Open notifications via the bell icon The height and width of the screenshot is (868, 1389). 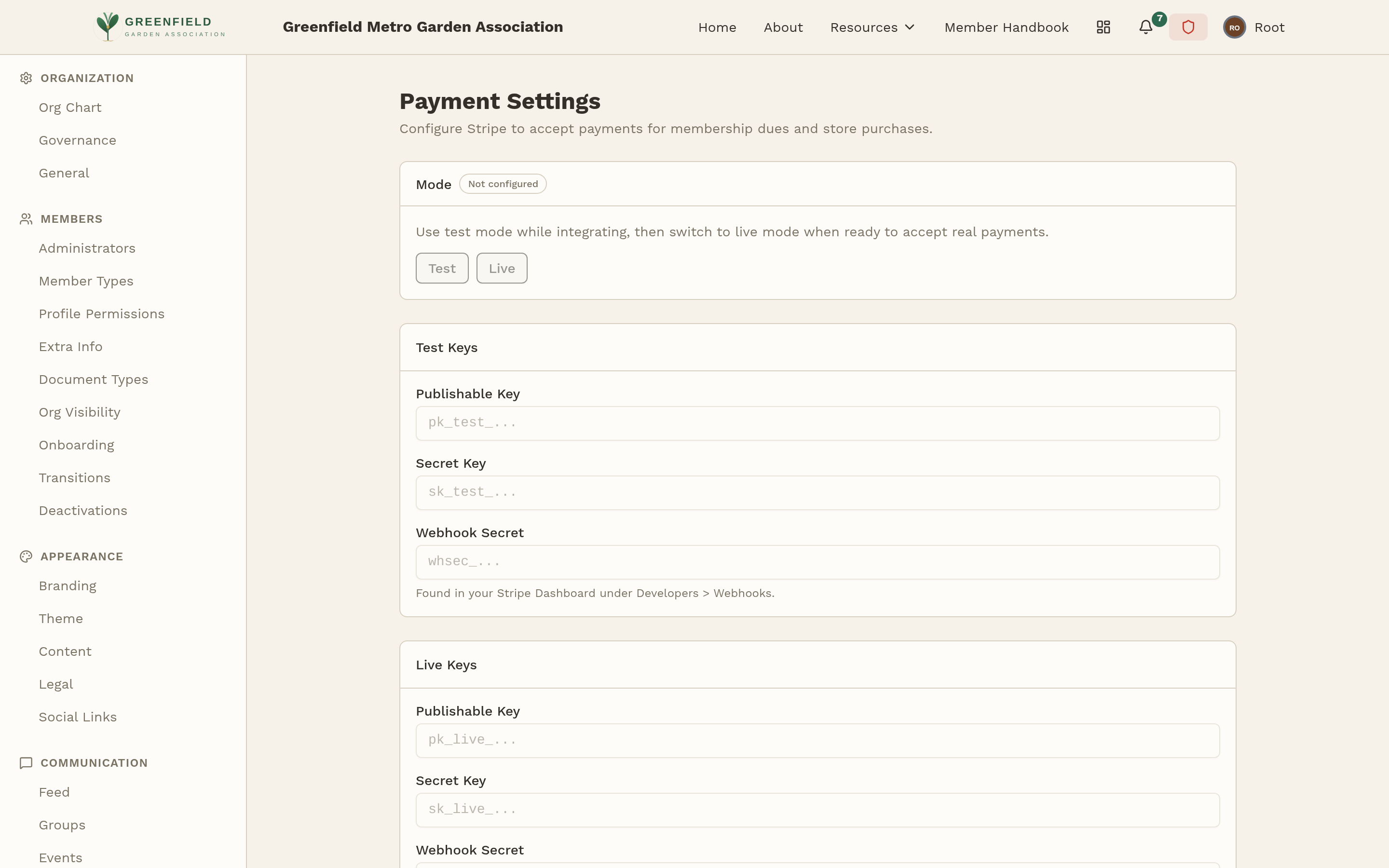pos(1146,27)
